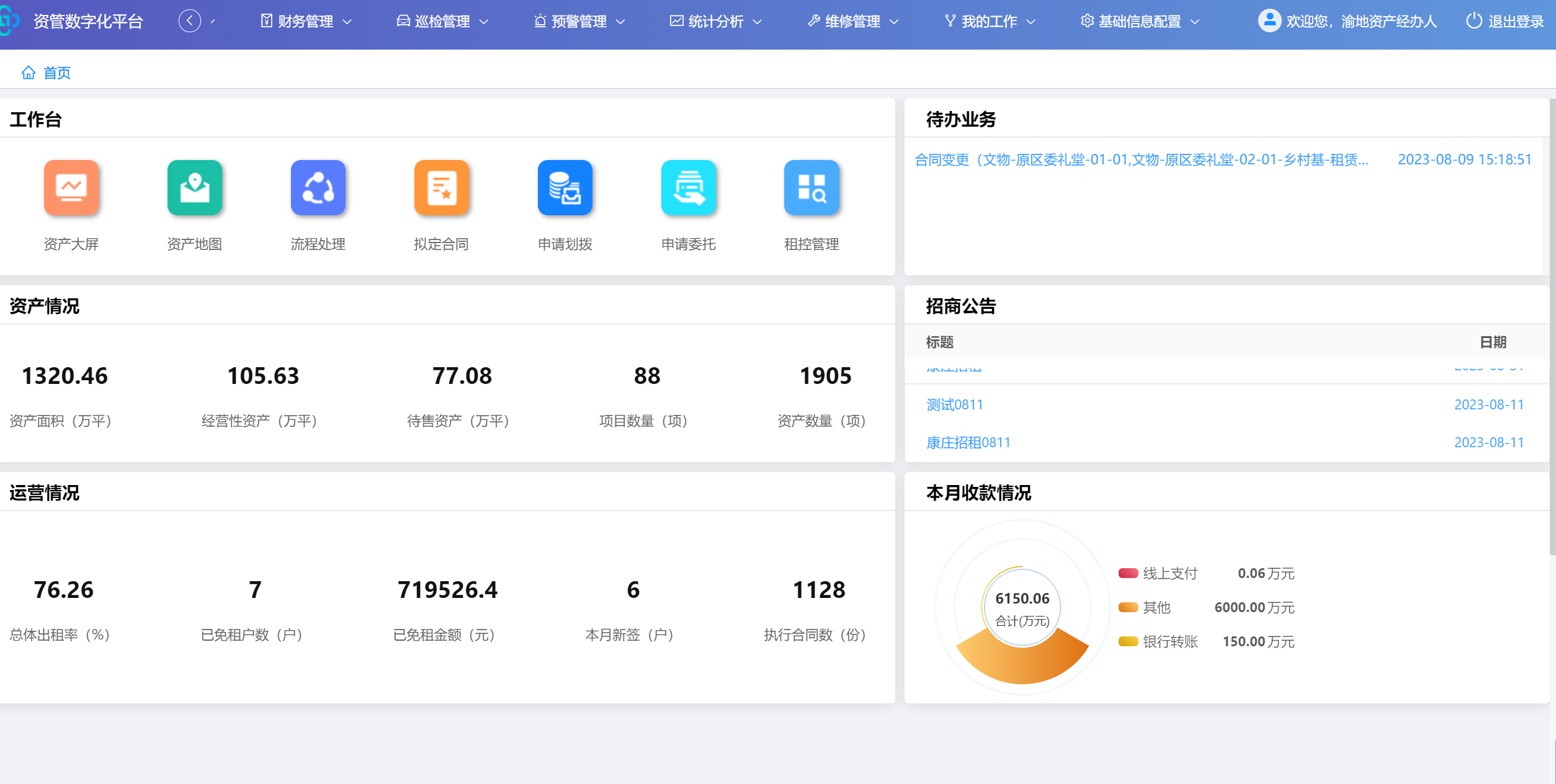Click the 日期 column header
This screenshot has width=1556, height=784.
point(1493,342)
